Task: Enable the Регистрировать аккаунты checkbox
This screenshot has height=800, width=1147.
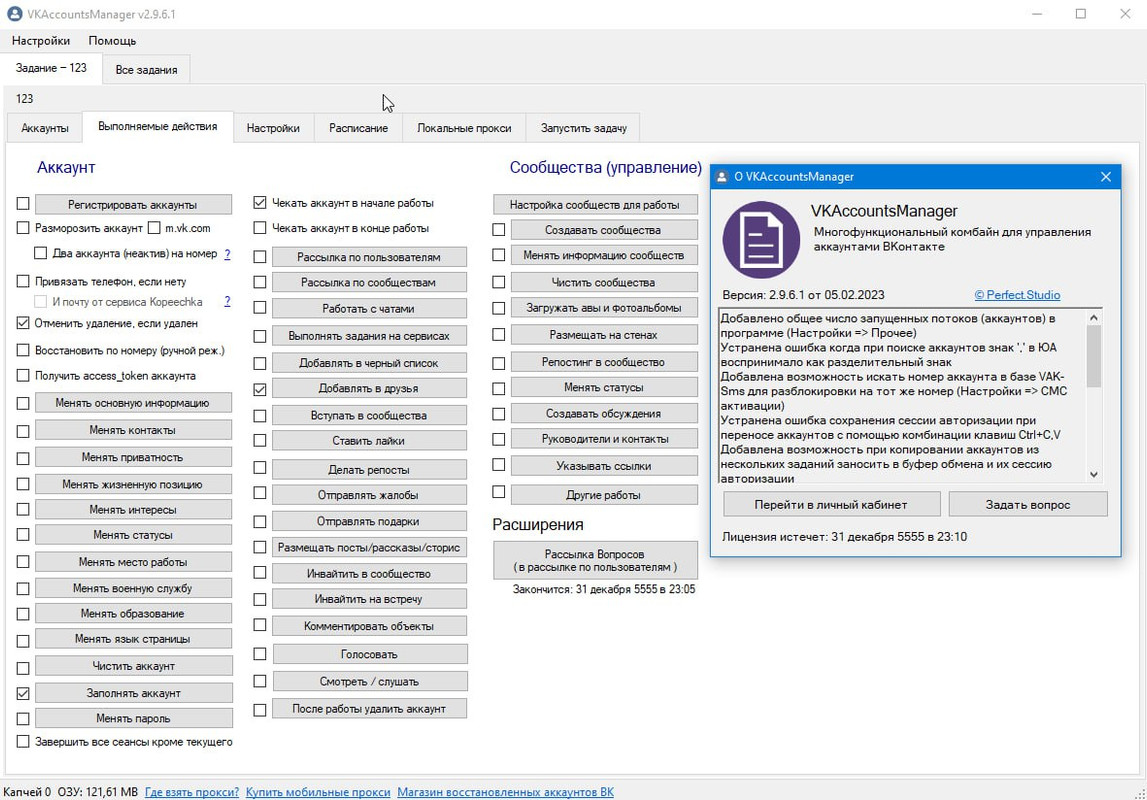Action: point(23,204)
